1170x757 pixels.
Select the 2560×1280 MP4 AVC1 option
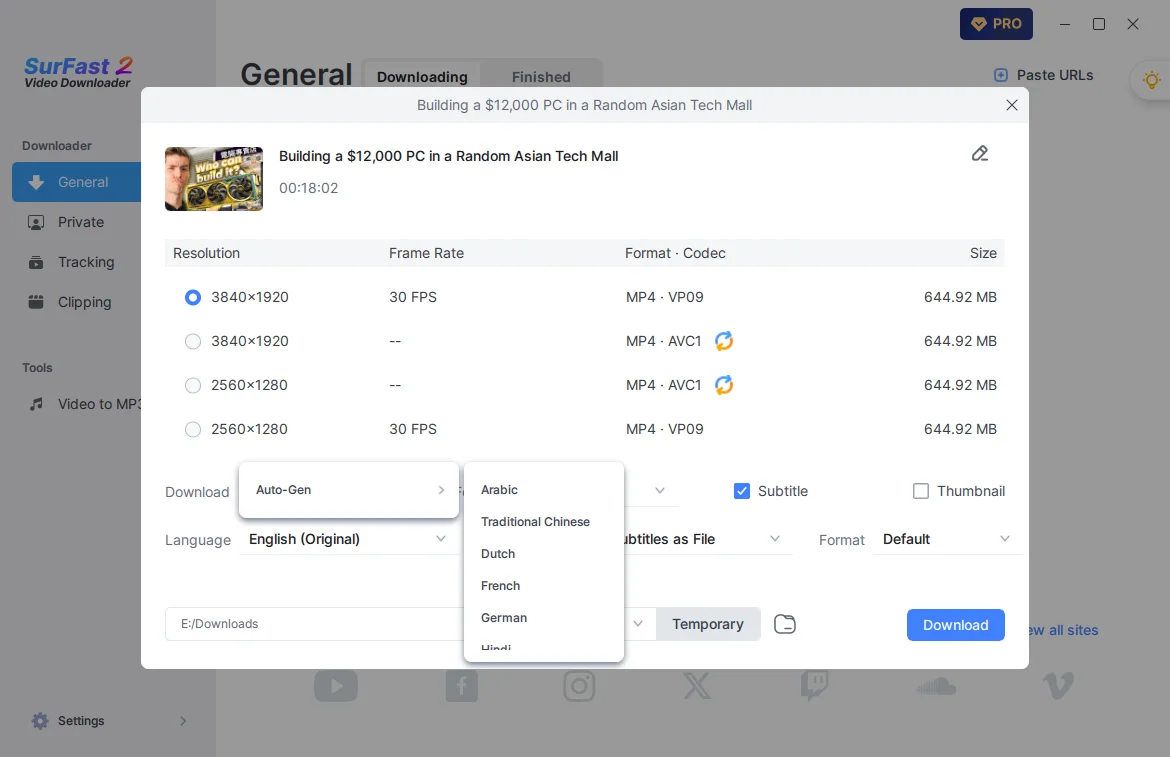[x=193, y=386]
